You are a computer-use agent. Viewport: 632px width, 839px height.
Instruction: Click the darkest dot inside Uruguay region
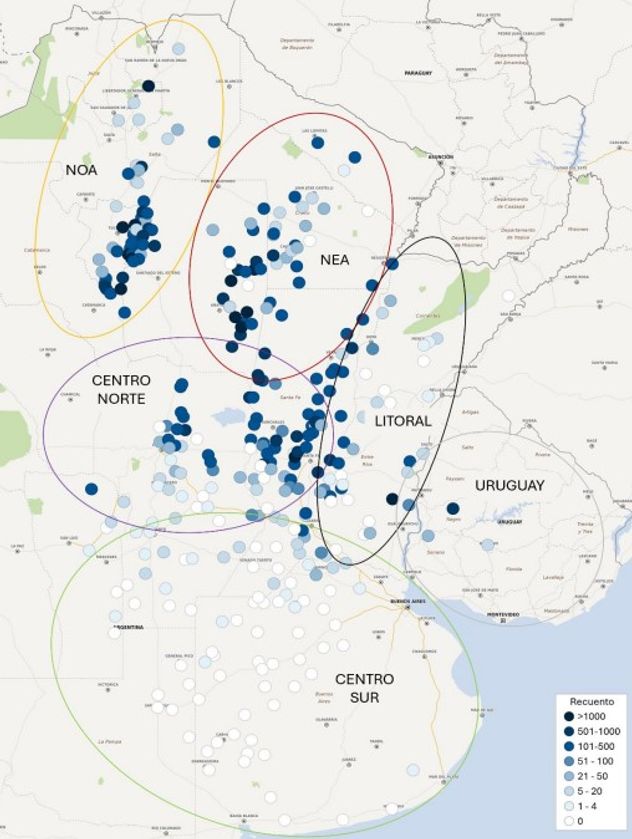453,508
